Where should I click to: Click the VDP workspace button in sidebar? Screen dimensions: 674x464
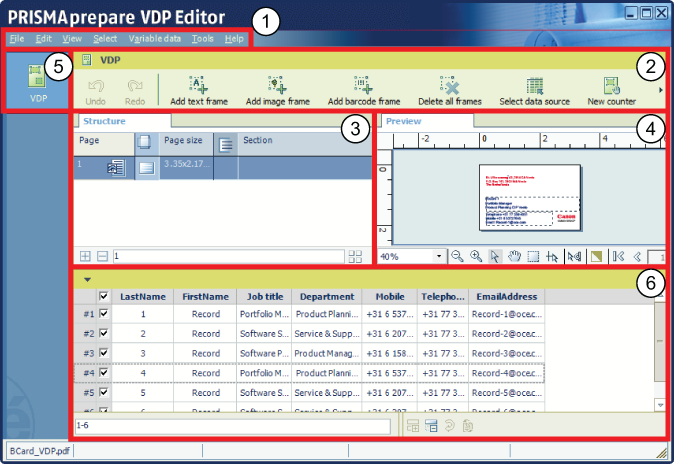point(38,82)
